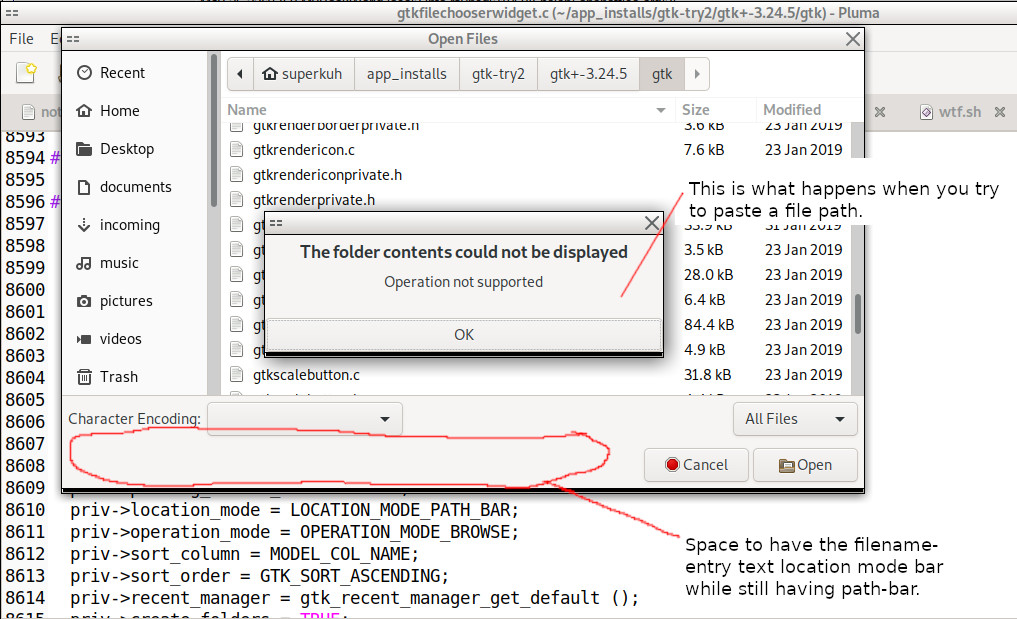Image resolution: width=1017 pixels, height=619 pixels.
Task: Close the Open Files dialog
Action: (853, 39)
